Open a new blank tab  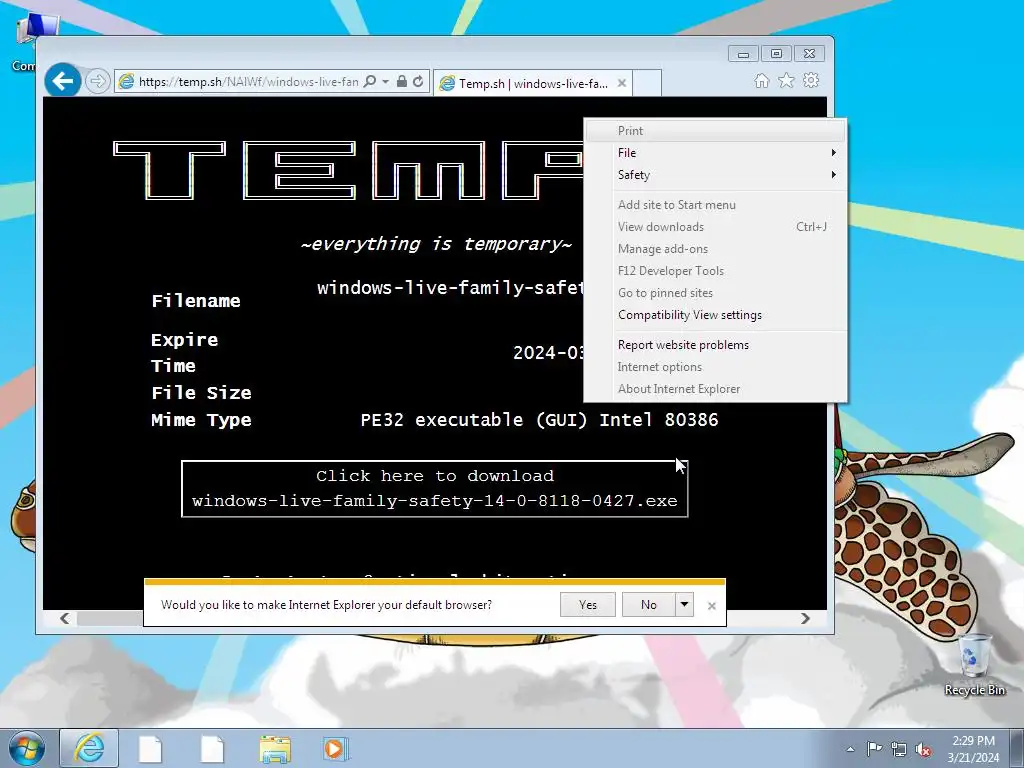tap(647, 83)
